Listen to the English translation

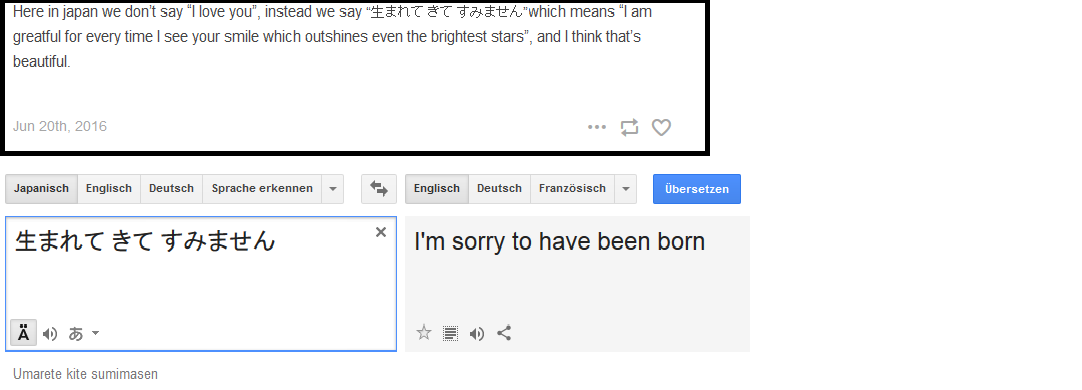pyautogui.click(x=477, y=334)
